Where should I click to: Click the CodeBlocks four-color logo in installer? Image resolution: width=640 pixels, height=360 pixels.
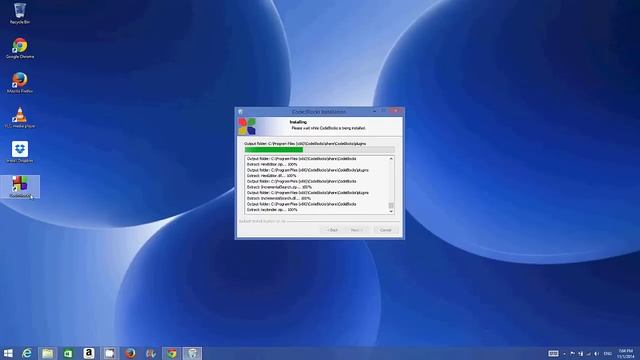click(x=247, y=126)
